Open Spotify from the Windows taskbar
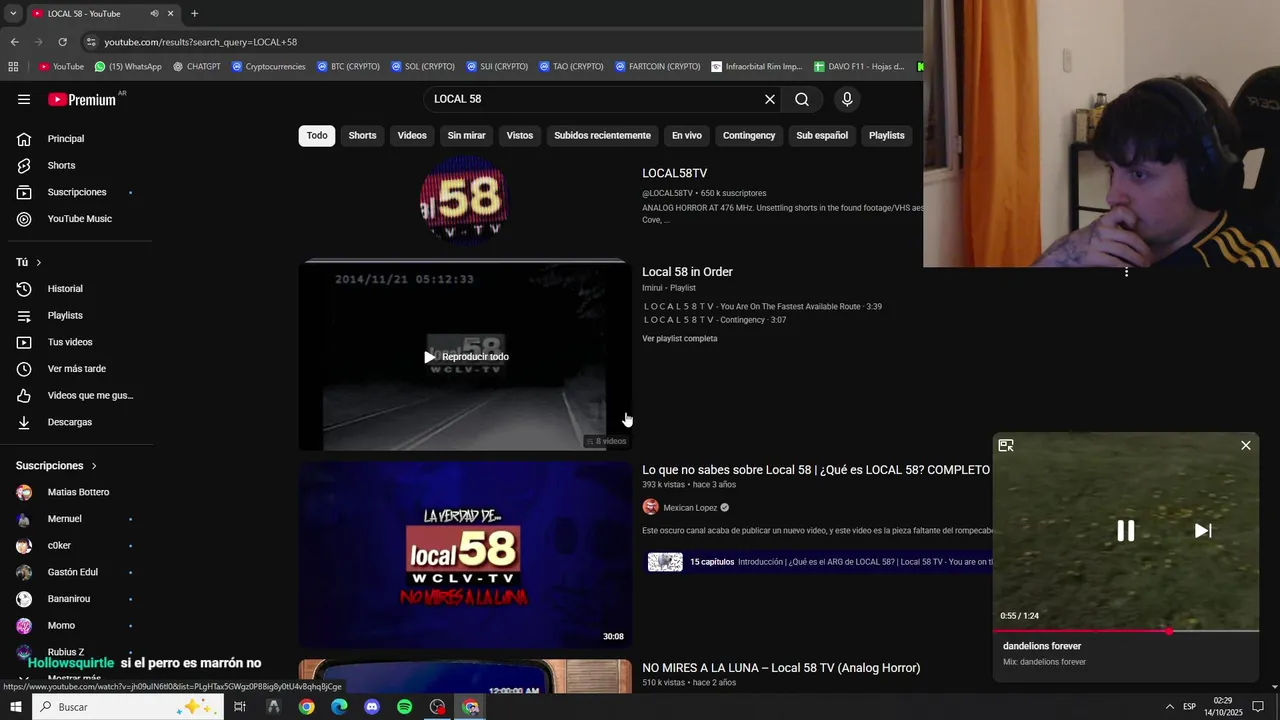The image size is (1280, 720). point(404,707)
